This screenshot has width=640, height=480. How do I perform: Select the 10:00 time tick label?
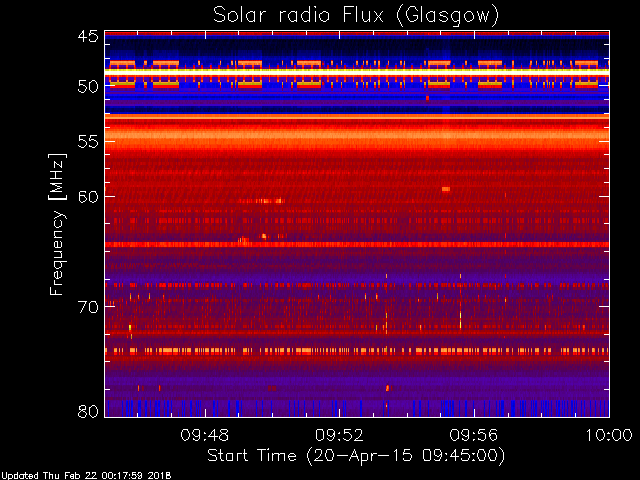point(609,435)
